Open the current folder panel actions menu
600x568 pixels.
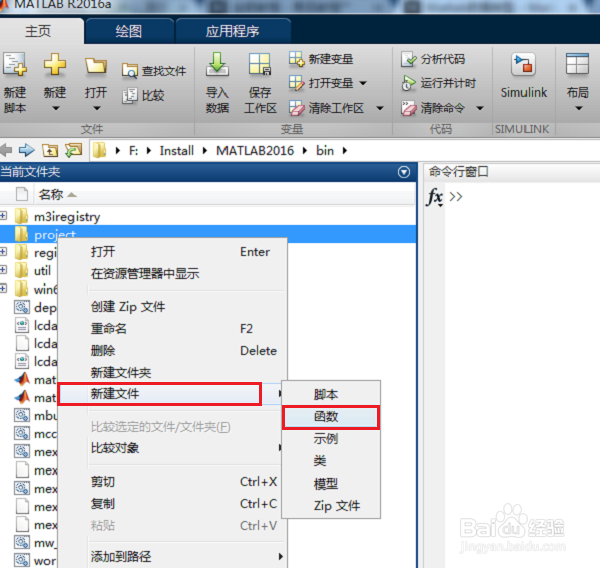tap(404, 172)
